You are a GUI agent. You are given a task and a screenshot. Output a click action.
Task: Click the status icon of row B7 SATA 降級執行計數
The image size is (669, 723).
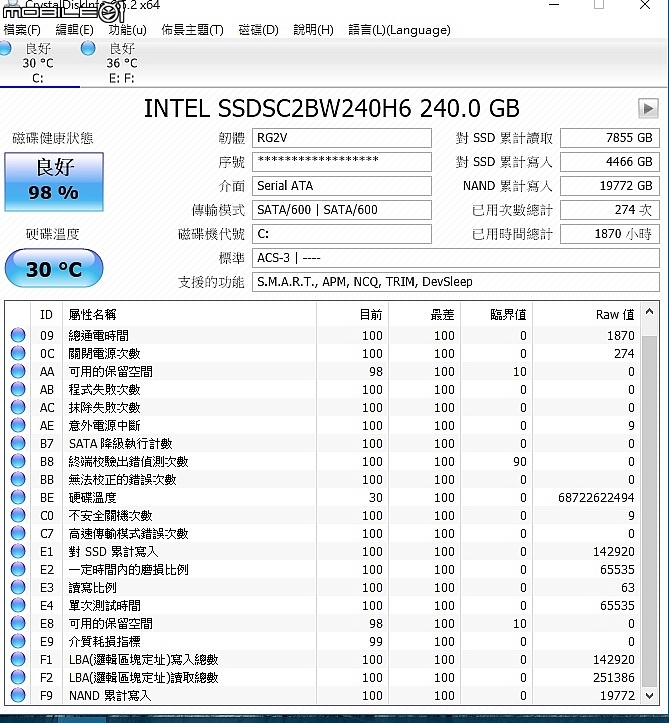pos(18,443)
